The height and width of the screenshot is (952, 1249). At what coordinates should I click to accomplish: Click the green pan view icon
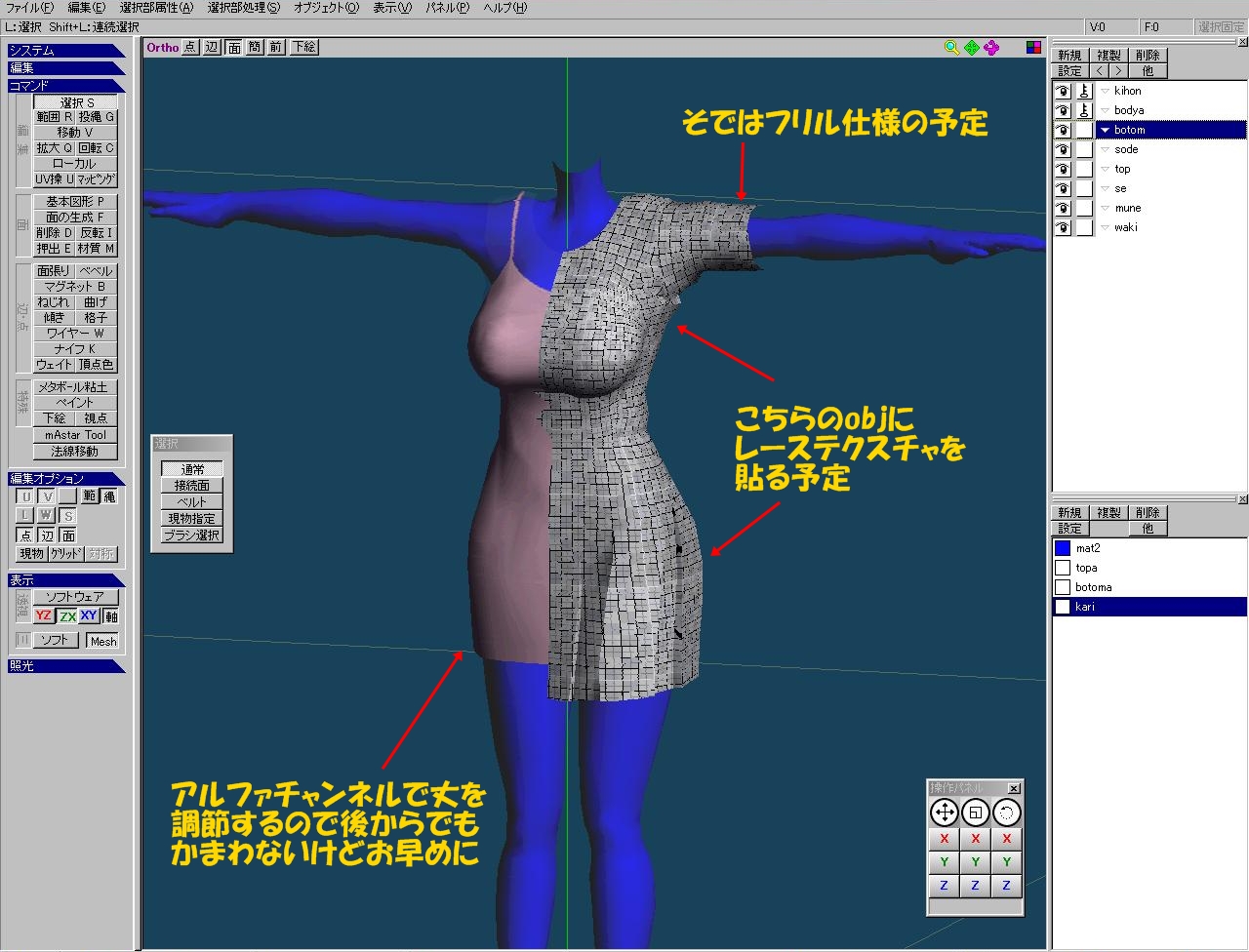972,47
